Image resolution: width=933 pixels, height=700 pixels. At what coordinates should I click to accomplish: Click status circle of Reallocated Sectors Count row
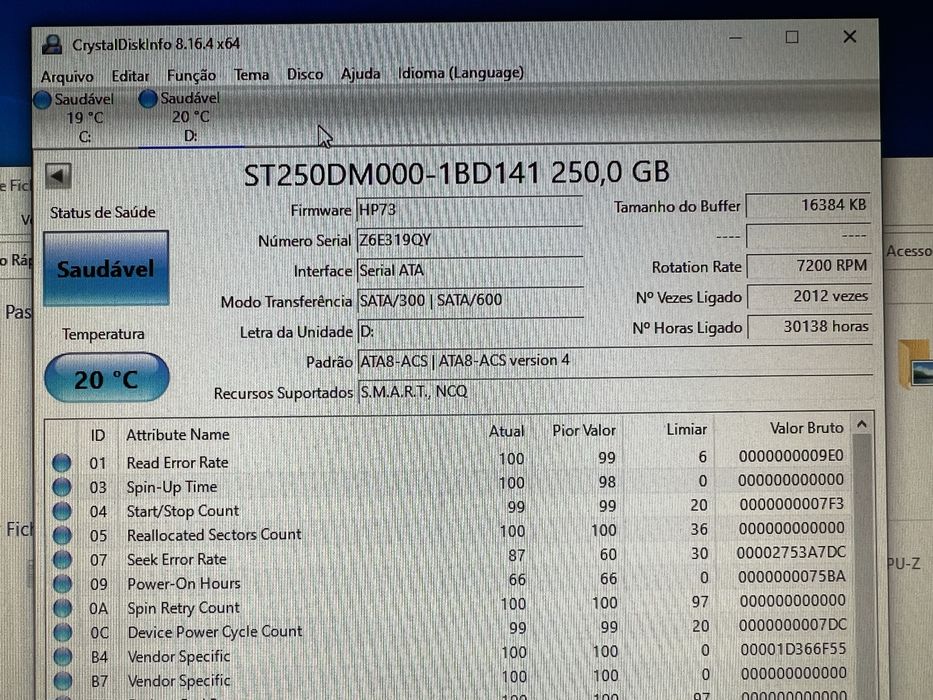point(62,536)
